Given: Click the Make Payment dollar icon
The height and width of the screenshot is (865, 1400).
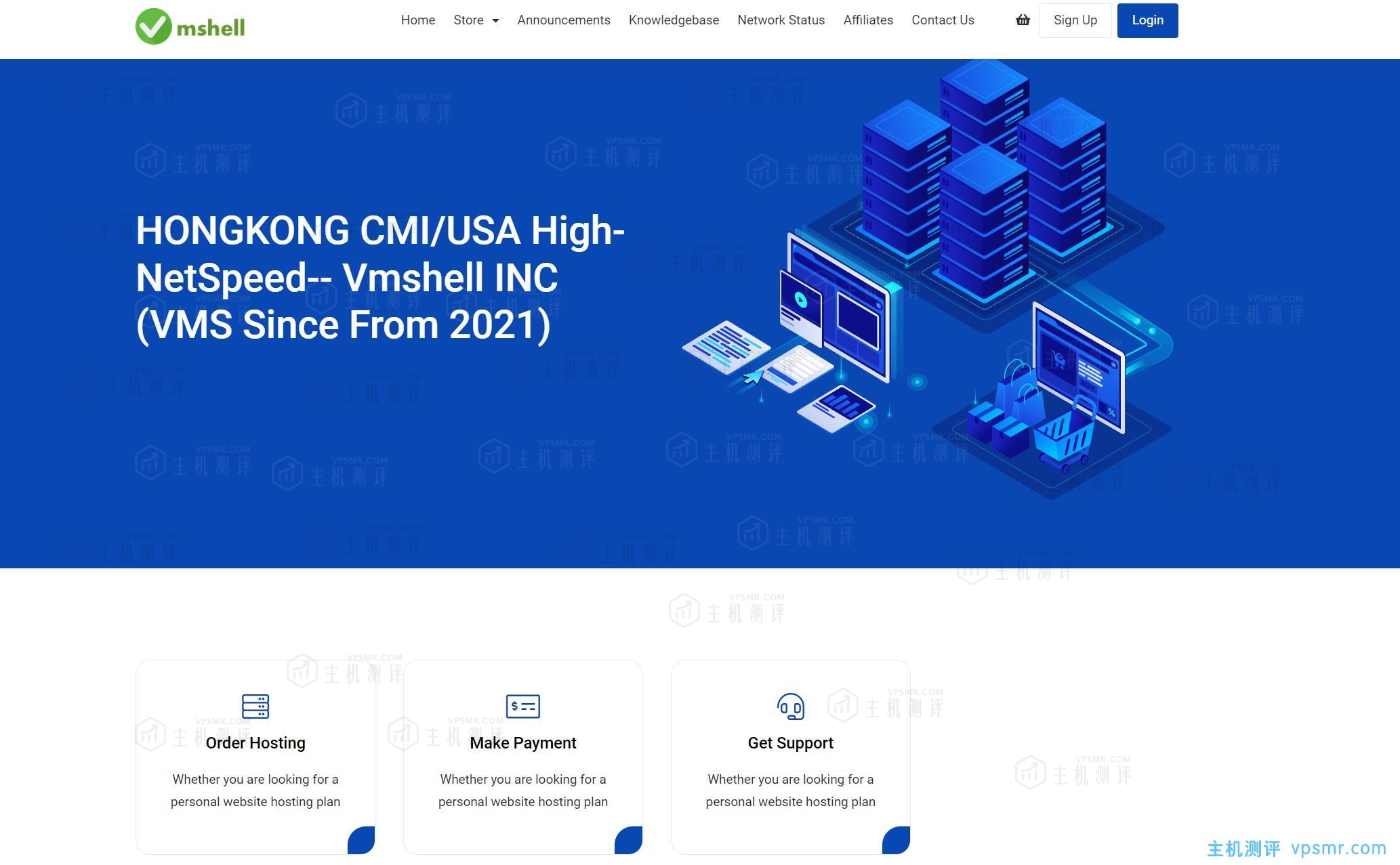Looking at the screenshot, I should 523,706.
